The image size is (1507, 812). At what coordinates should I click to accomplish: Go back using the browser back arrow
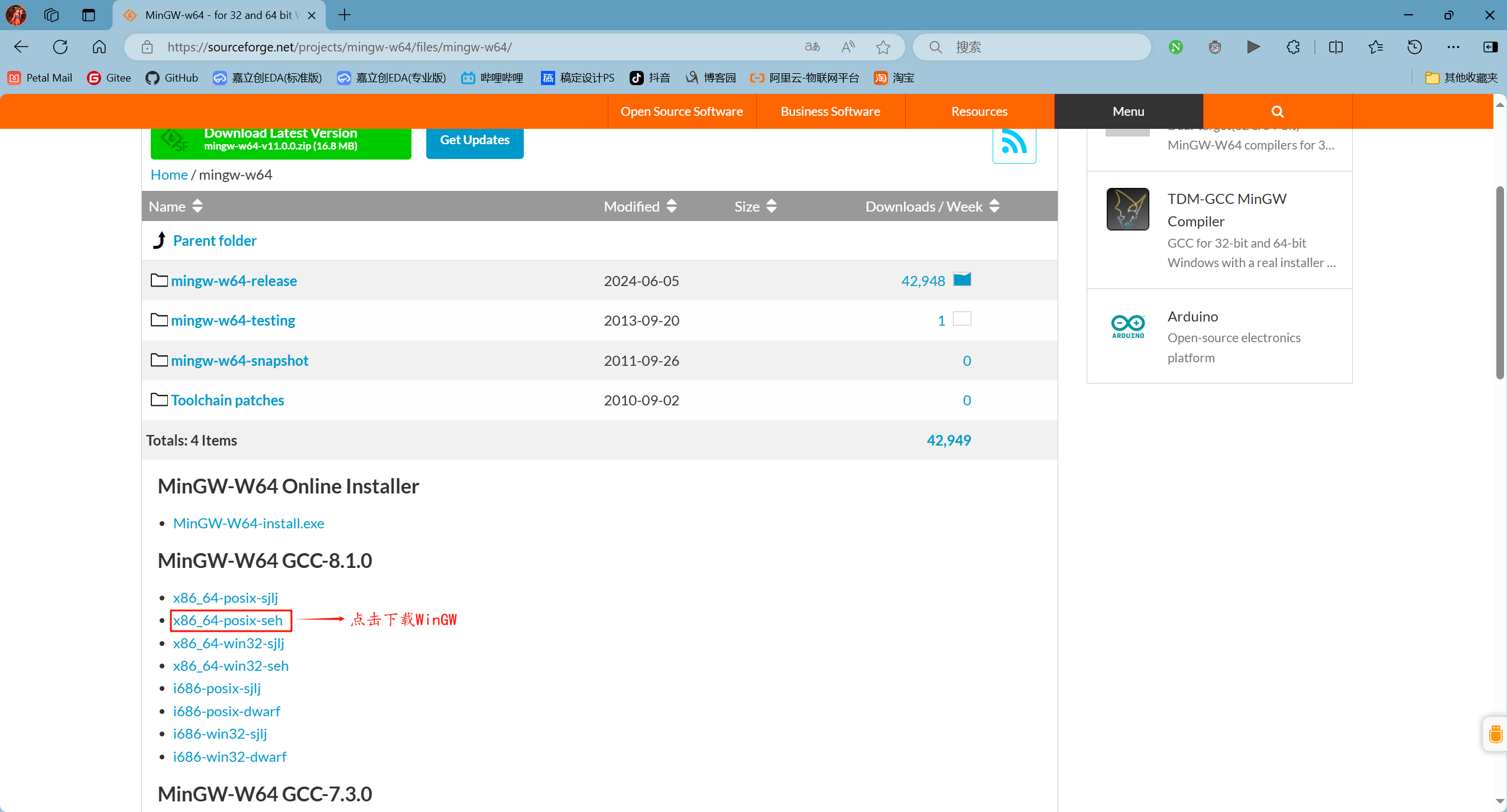(21, 47)
